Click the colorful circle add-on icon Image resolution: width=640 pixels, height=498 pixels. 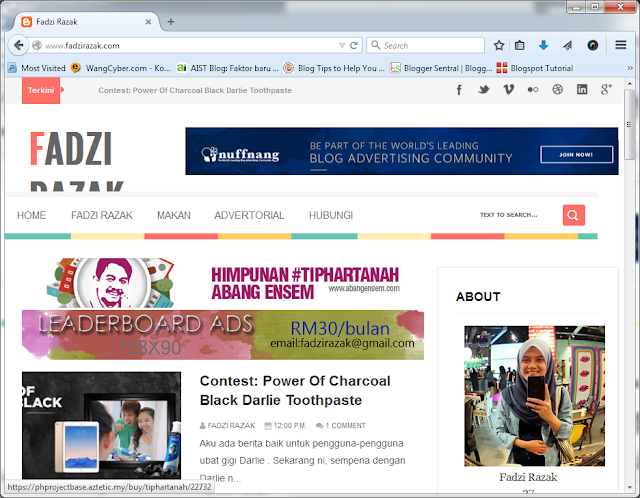point(593,45)
